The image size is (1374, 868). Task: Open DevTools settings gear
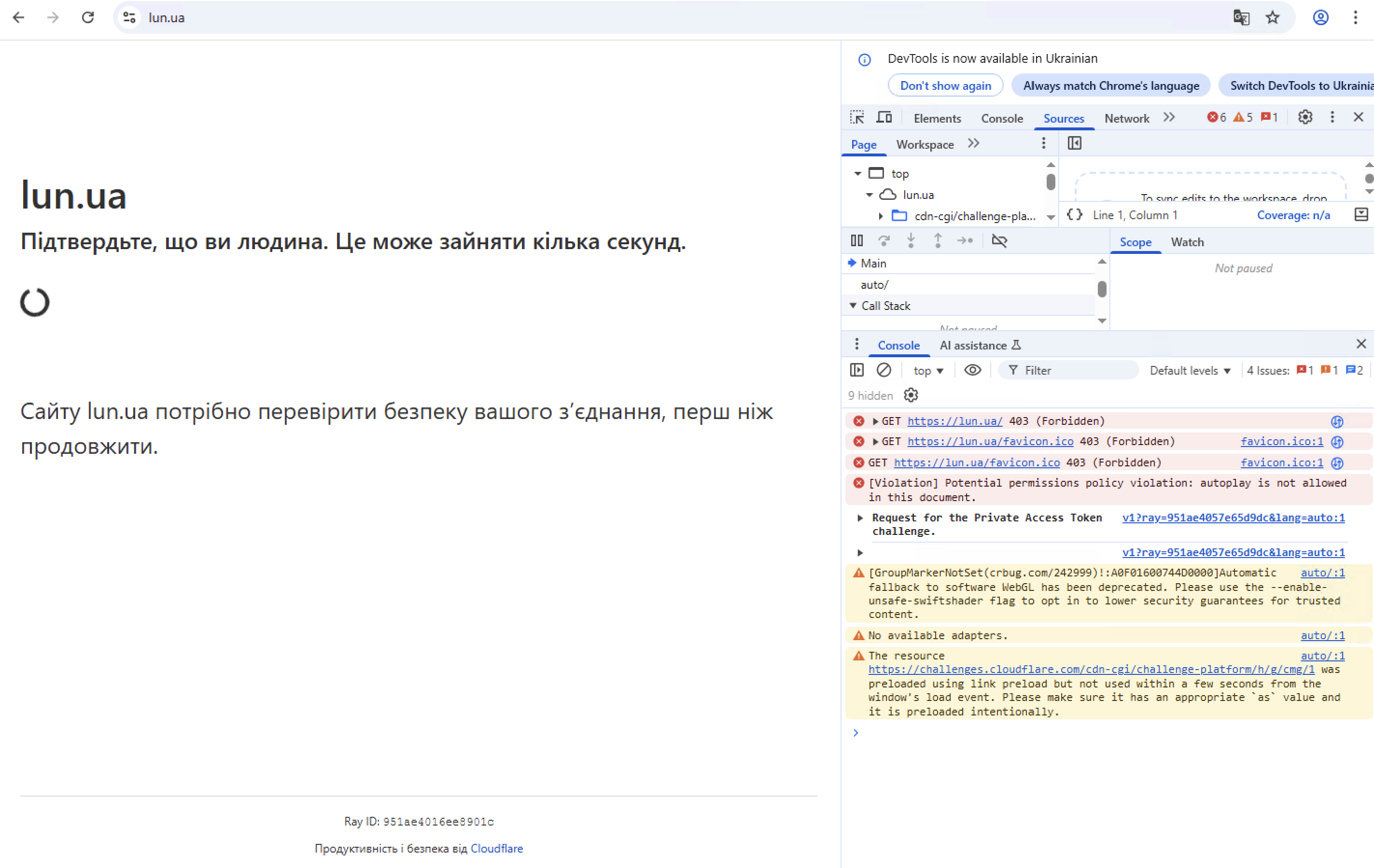pos(1305,118)
